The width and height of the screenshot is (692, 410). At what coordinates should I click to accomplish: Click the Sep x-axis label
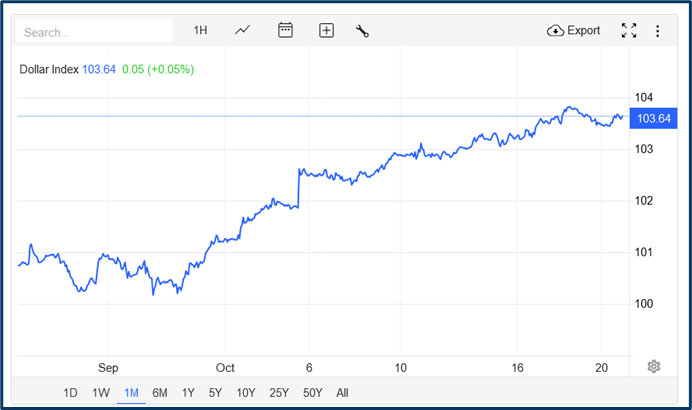108,368
